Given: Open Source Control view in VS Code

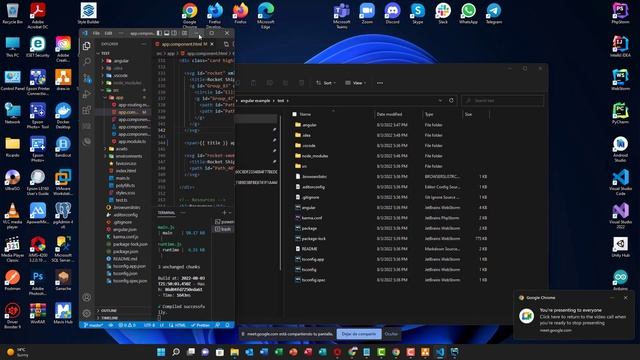Looking at the screenshot, I should (87, 78).
